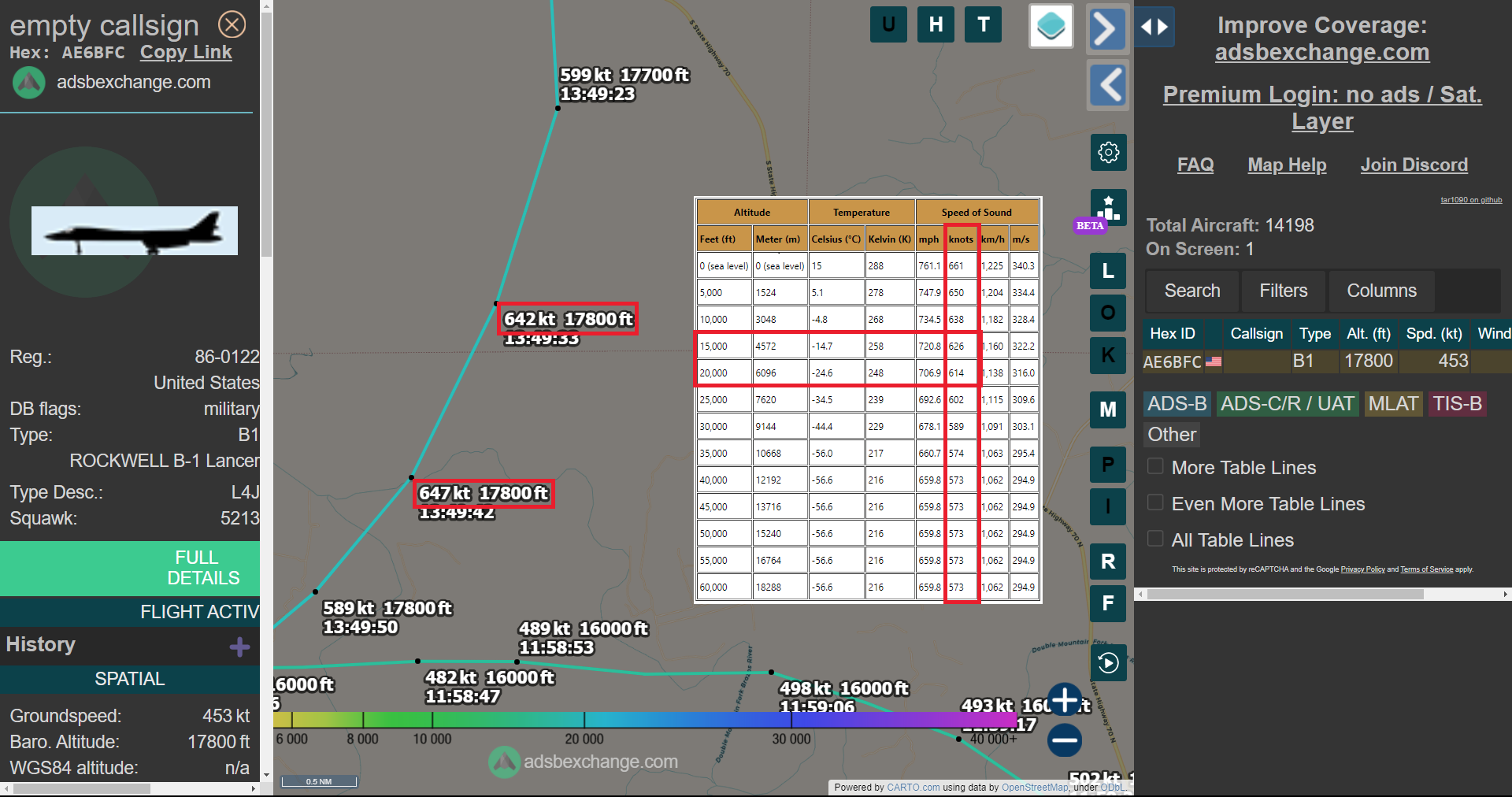Sort table by Callsign column
Screen dimensions: 1512x797
click(1256, 334)
